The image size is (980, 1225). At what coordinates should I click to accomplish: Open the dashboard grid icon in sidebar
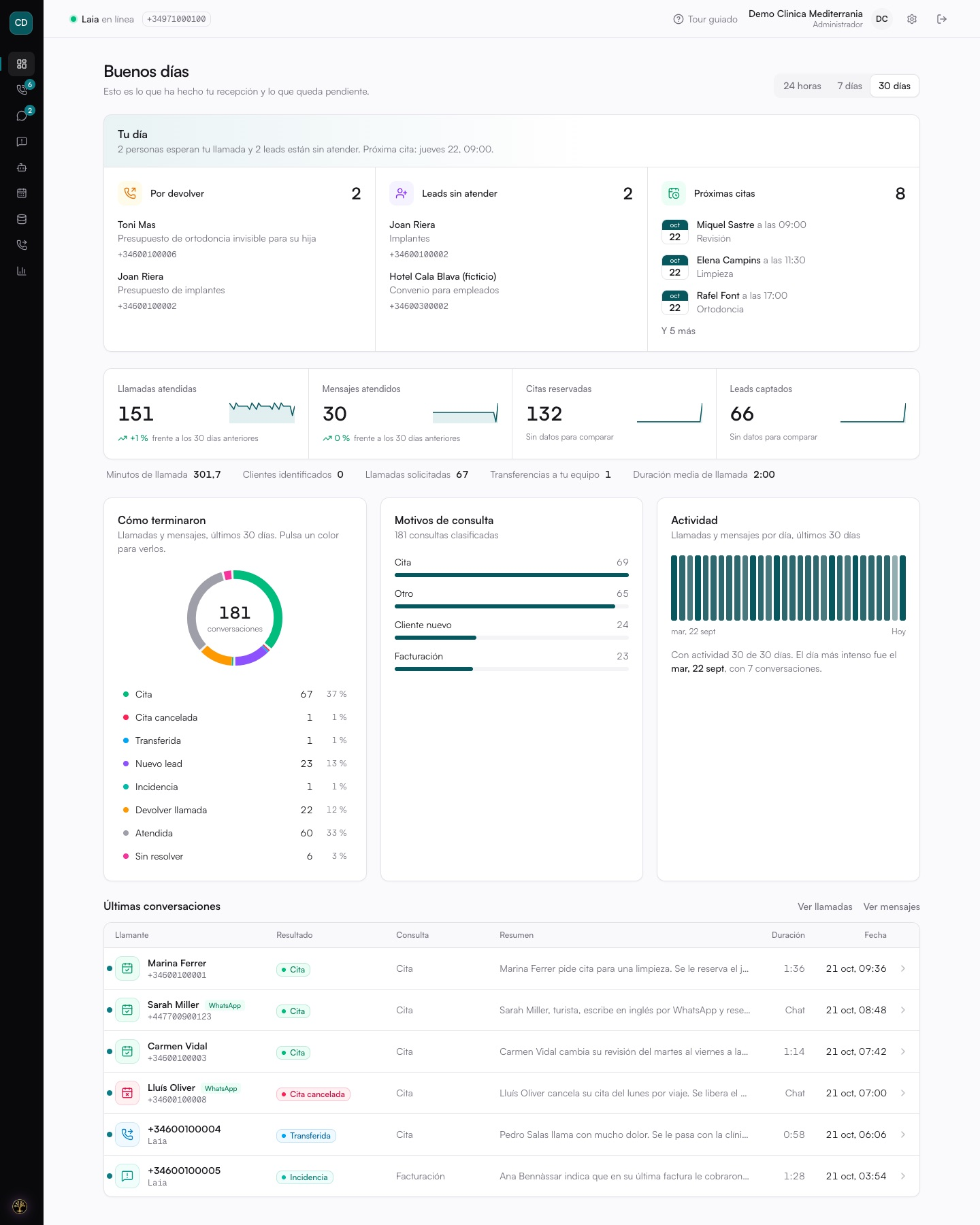[x=22, y=64]
